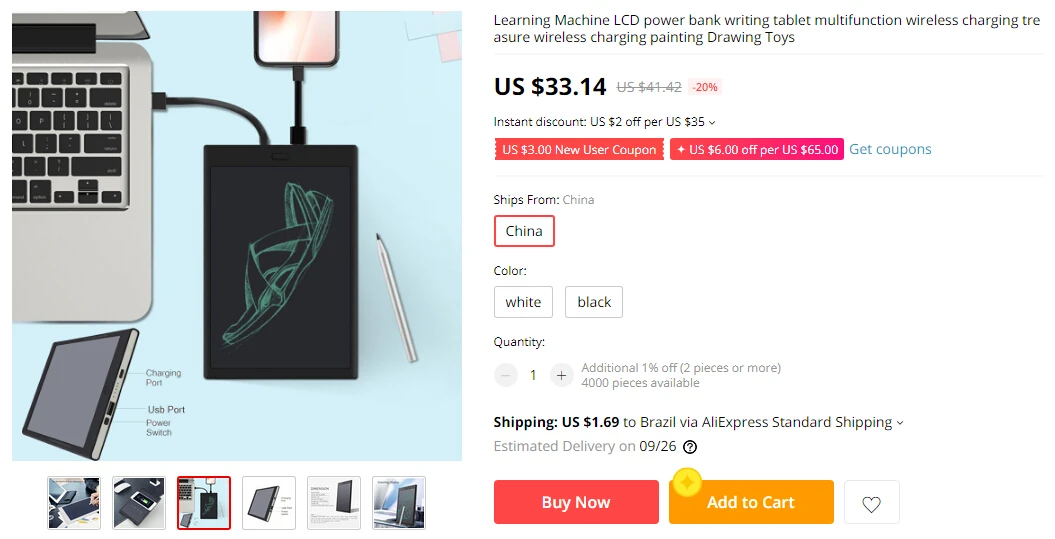The width and height of the screenshot is (1055, 539).
Task: Open estimated delivery help question mark
Action: point(690,447)
